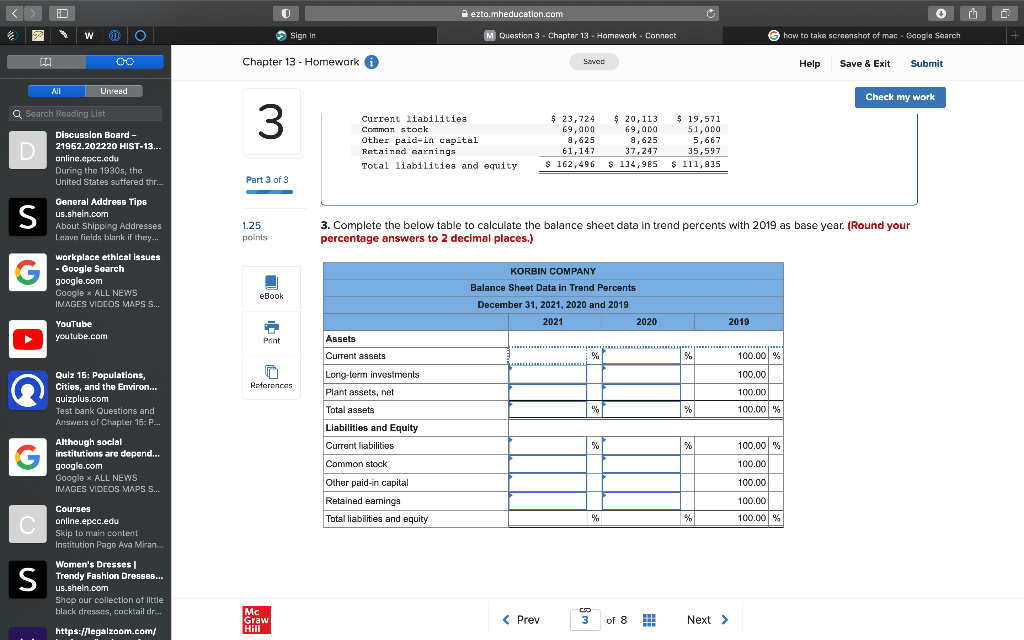Click Other paid-in capital 2021 input cell
Screen dimensions: 1024x640
547,483
